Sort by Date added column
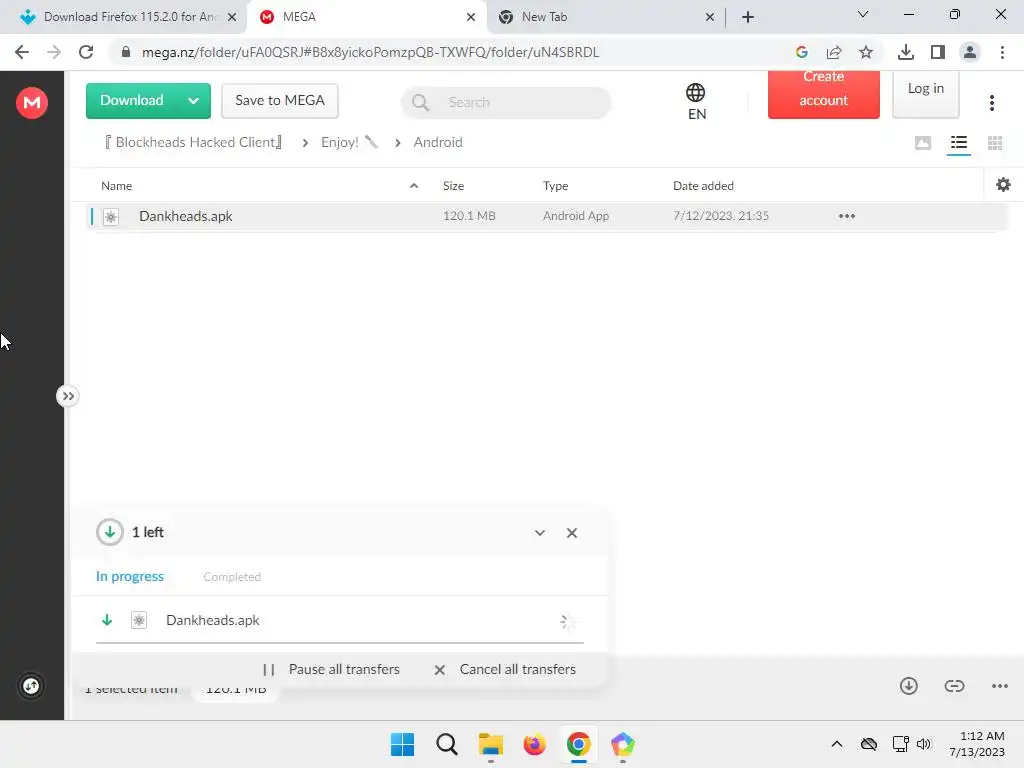The image size is (1024, 768). pos(703,186)
